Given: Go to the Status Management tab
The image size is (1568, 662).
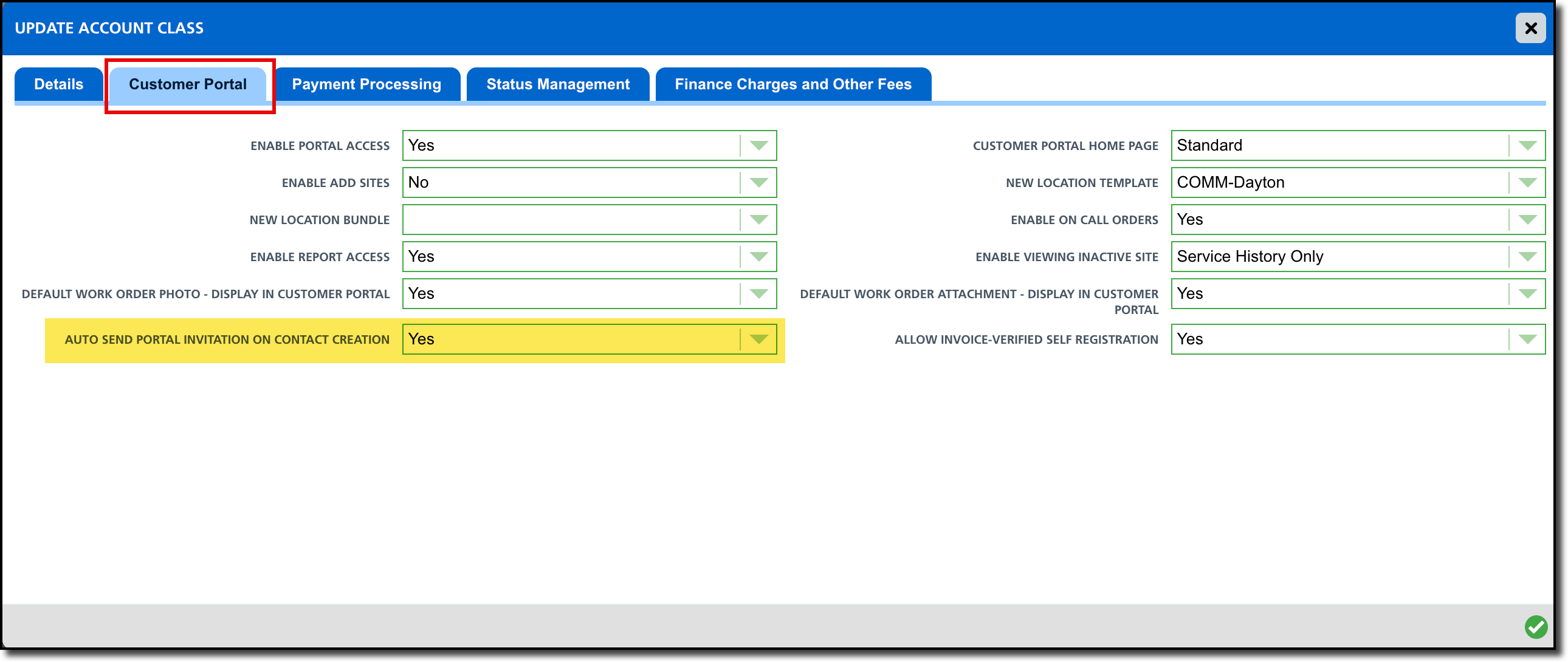Looking at the screenshot, I should click(557, 84).
